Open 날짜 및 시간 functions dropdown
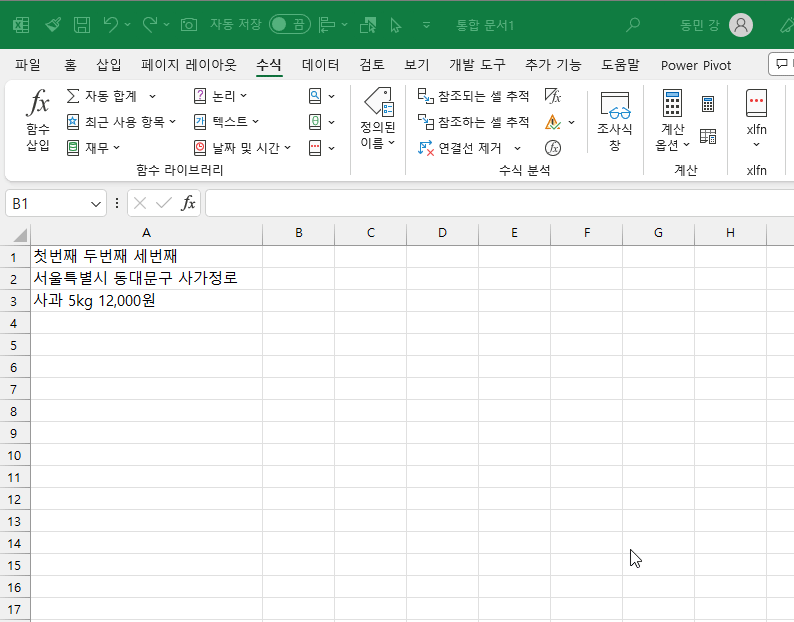The height and width of the screenshot is (622, 794). (243, 148)
